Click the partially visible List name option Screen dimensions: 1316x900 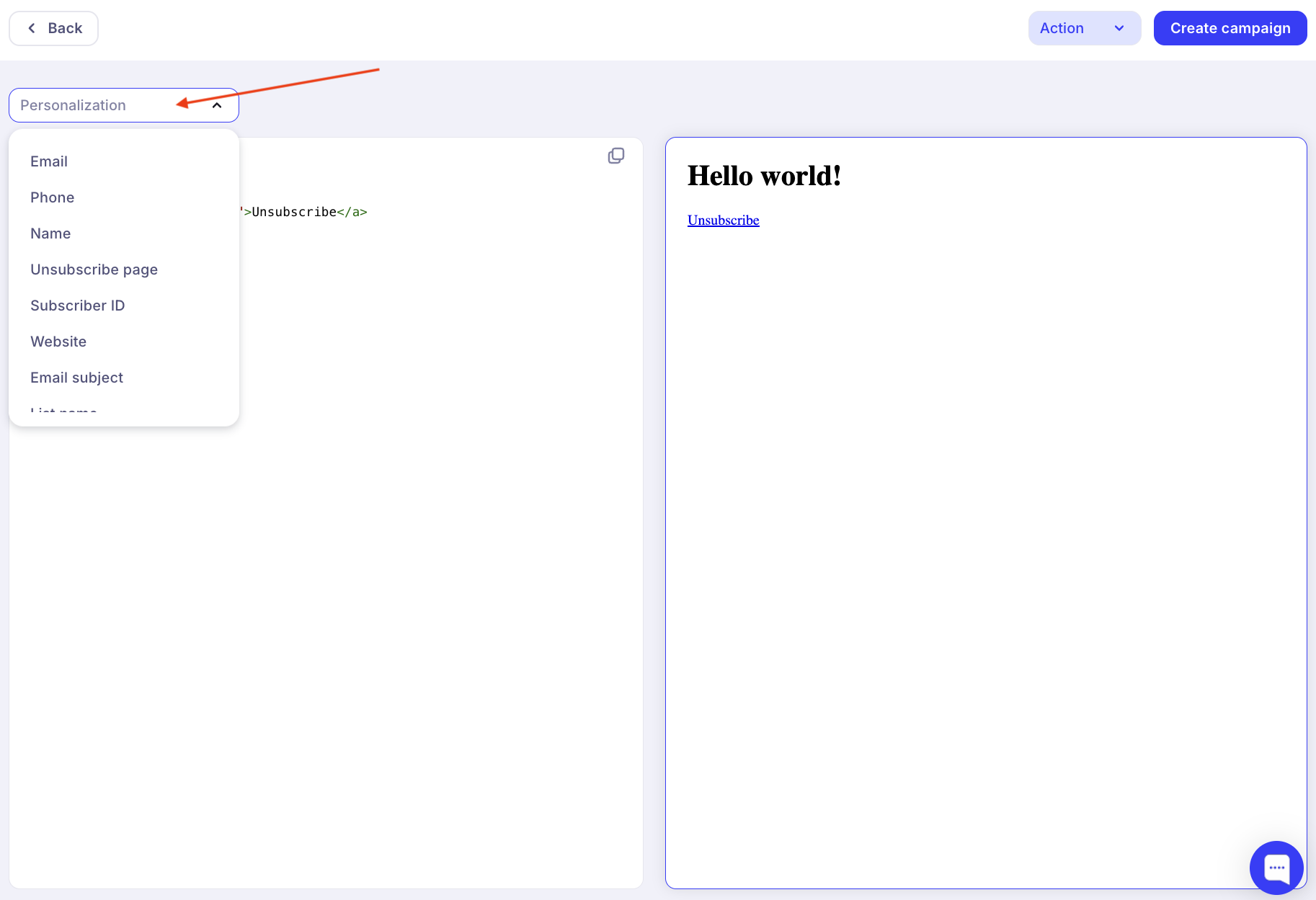(63, 411)
